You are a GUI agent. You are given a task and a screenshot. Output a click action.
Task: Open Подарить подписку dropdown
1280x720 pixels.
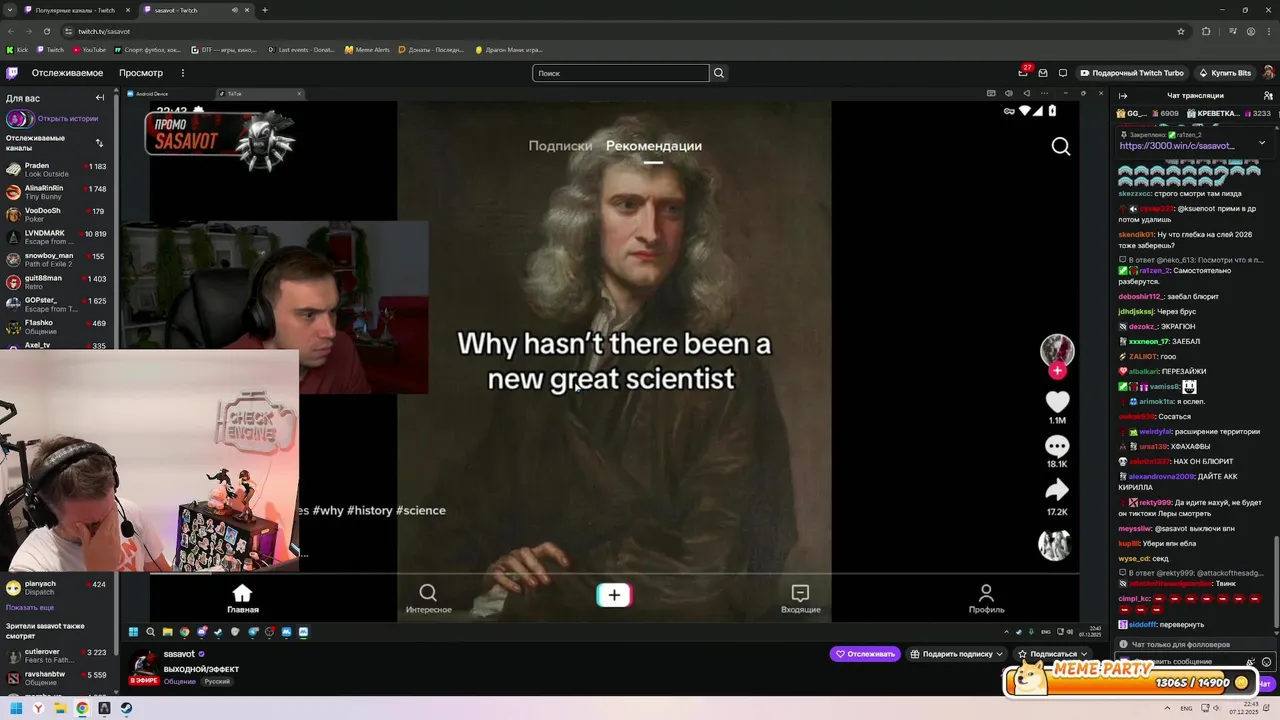coord(955,654)
